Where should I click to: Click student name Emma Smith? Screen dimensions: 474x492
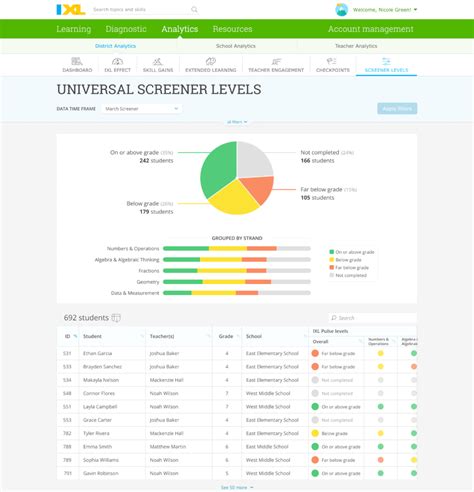tap(97, 447)
